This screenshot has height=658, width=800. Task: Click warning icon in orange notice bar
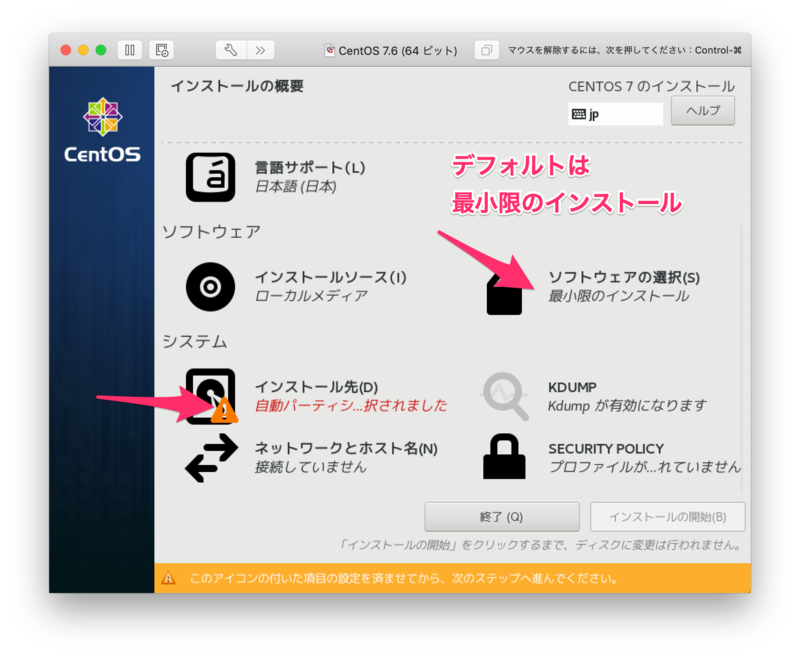coord(168,578)
